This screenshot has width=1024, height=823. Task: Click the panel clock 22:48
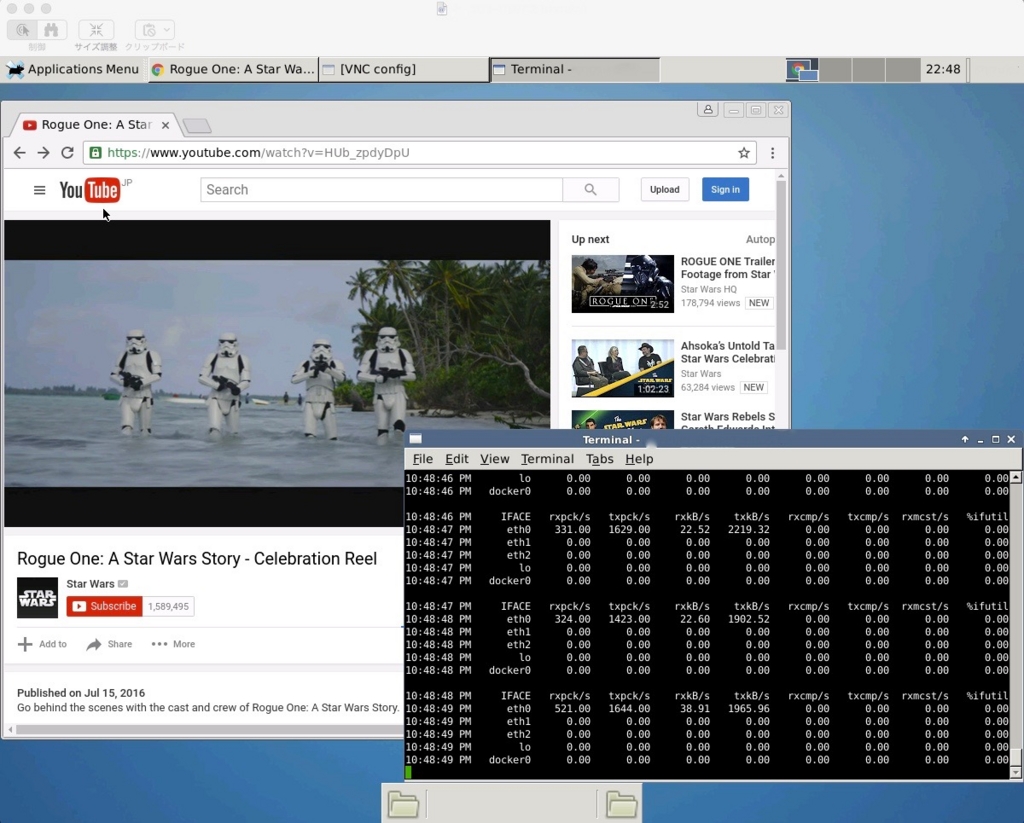click(x=942, y=69)
